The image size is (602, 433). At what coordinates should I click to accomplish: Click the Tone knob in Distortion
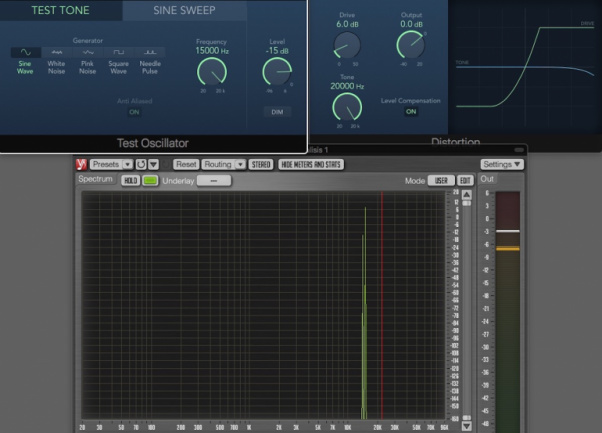tap(347, 107)
